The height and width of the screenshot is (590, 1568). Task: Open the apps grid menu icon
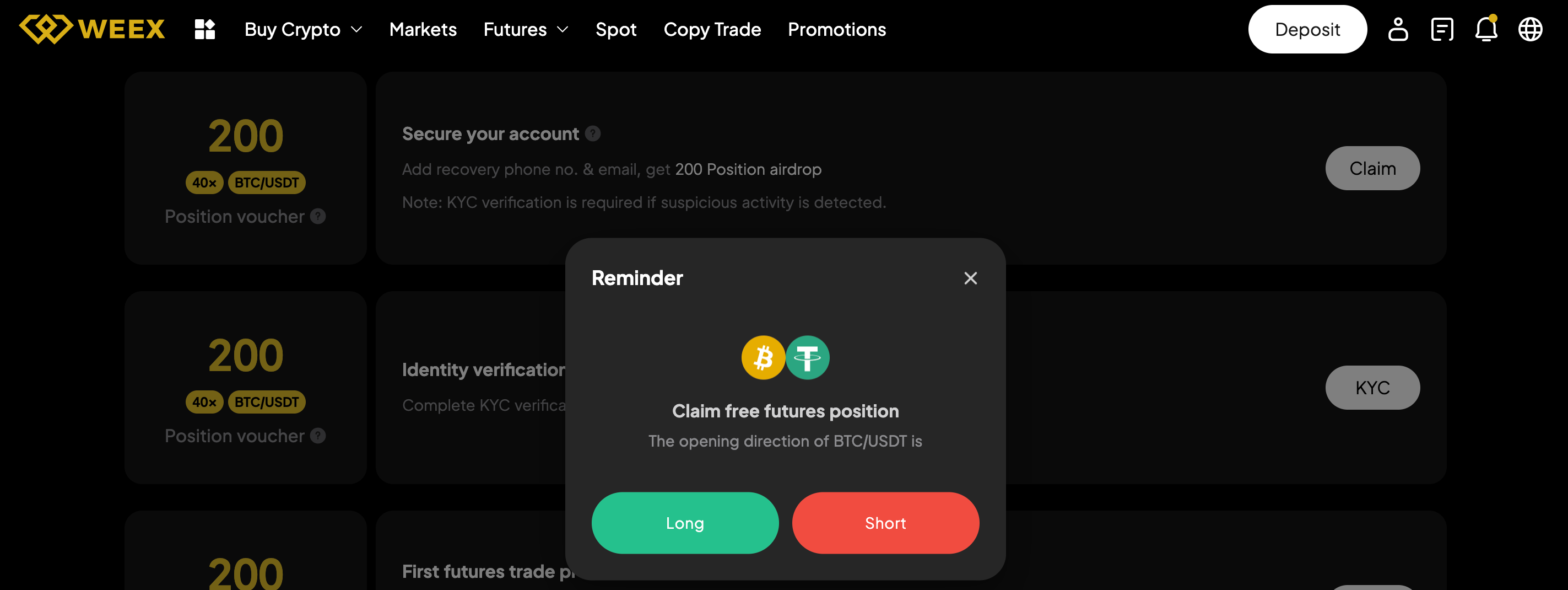click(x=204, y=29)
